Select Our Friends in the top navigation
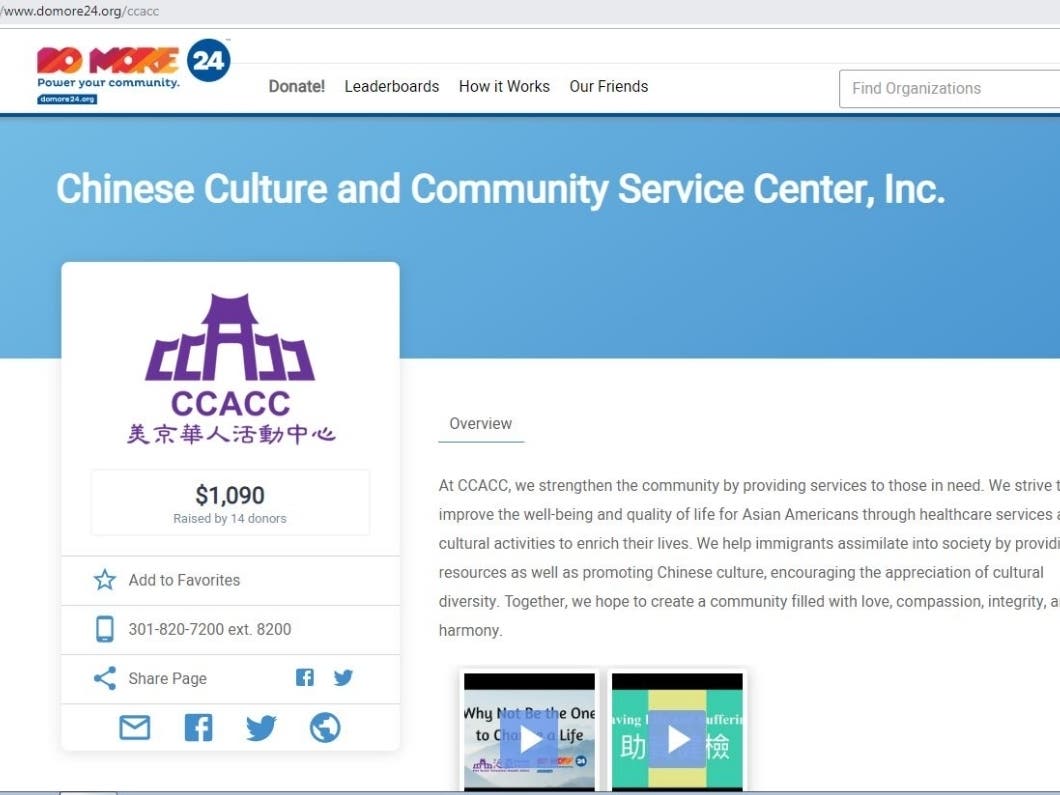The image size is (1060, 795). coord(608,87)
